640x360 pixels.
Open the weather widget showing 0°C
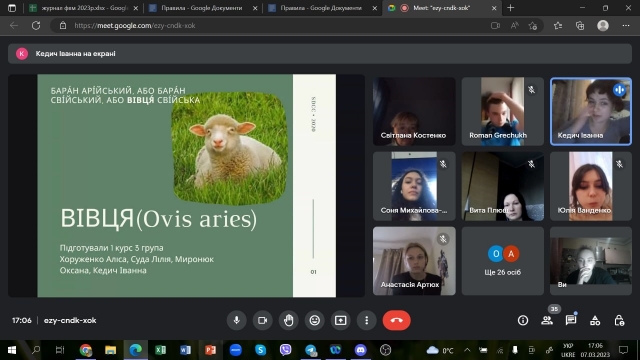pos(440,350)
